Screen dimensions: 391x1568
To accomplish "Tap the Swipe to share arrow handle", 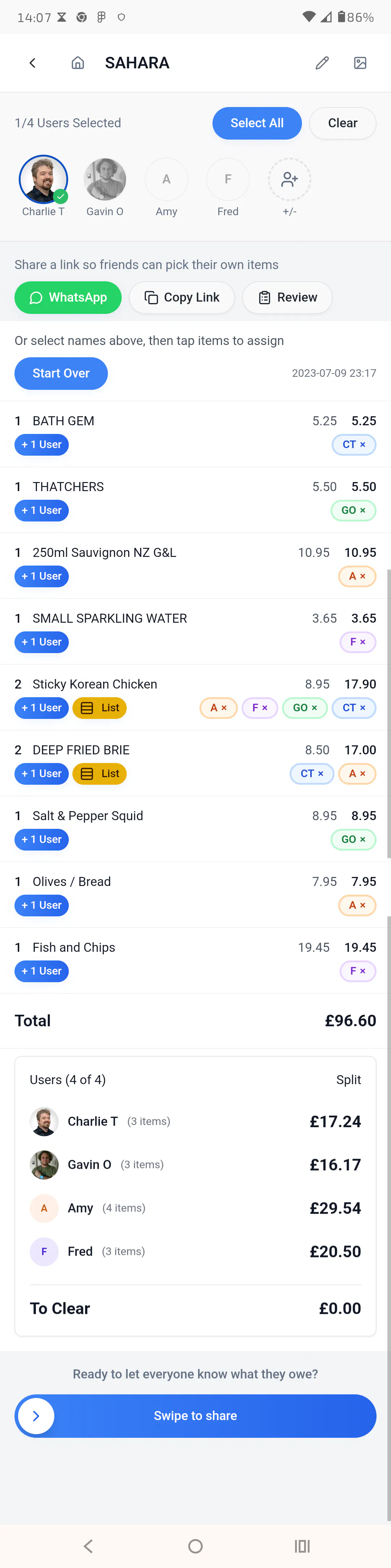I will click(x=36, y=1416).
